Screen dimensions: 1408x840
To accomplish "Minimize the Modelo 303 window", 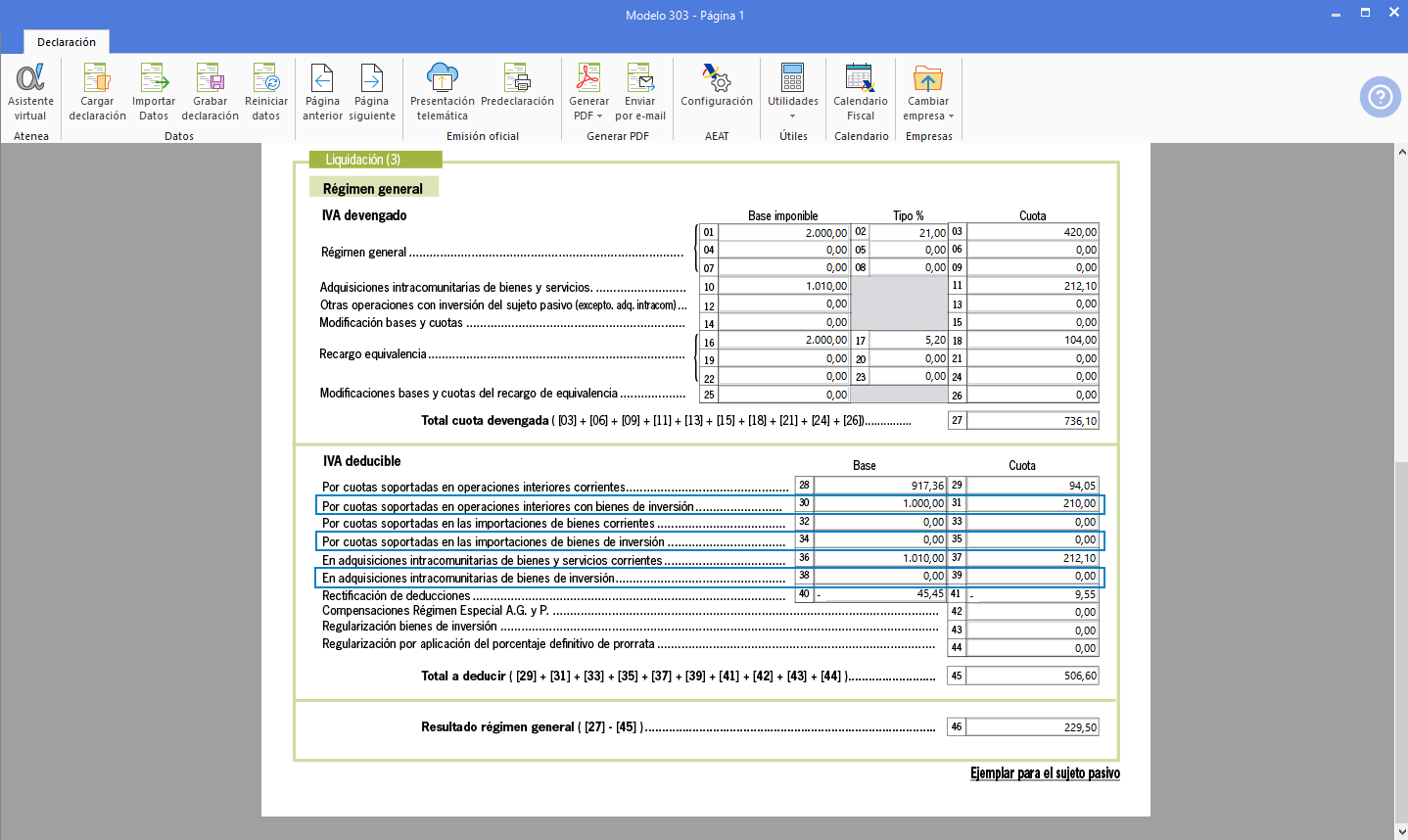I will tap(1336, 14).
